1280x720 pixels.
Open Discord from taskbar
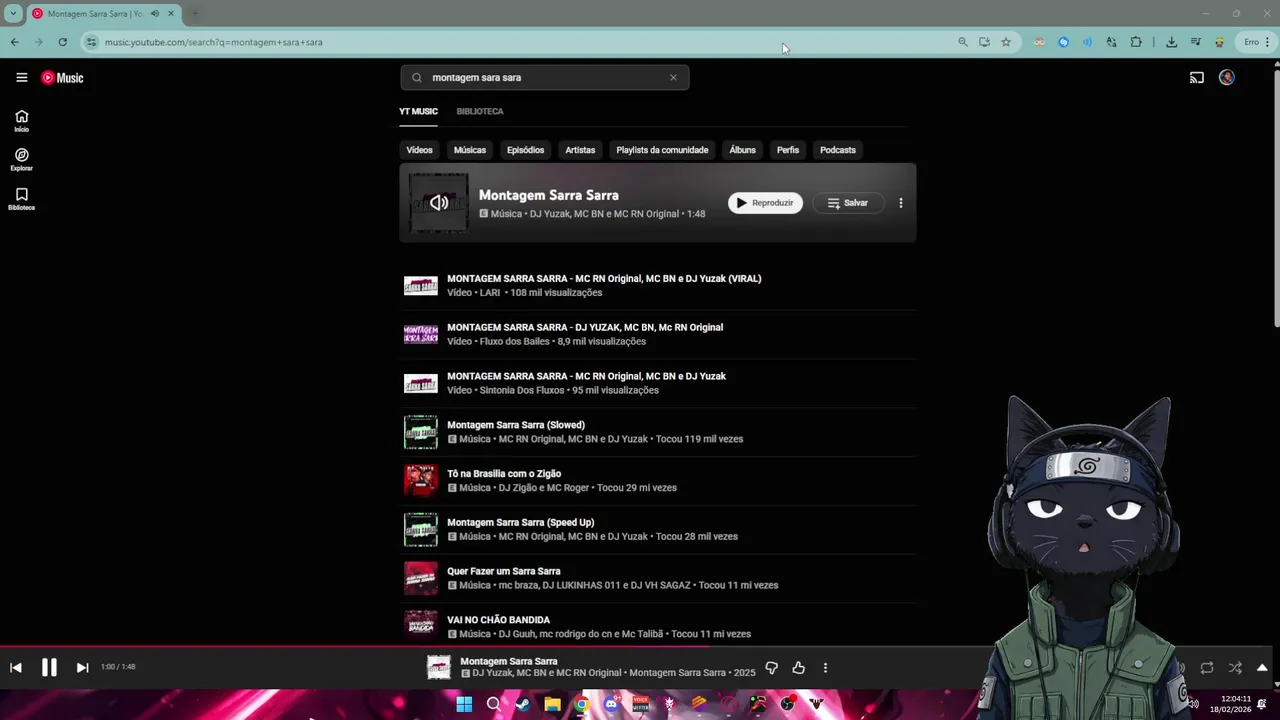(611, 704)
